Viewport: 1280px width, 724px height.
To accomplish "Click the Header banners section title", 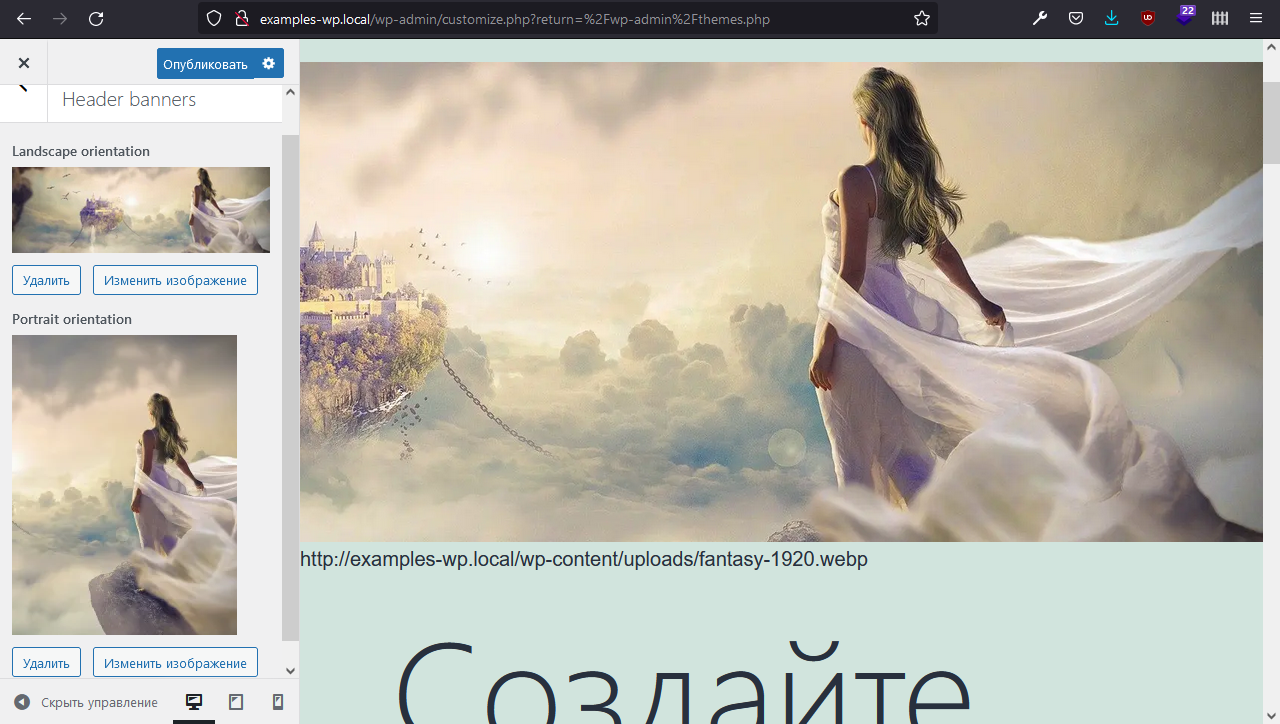I will (129, 99).
